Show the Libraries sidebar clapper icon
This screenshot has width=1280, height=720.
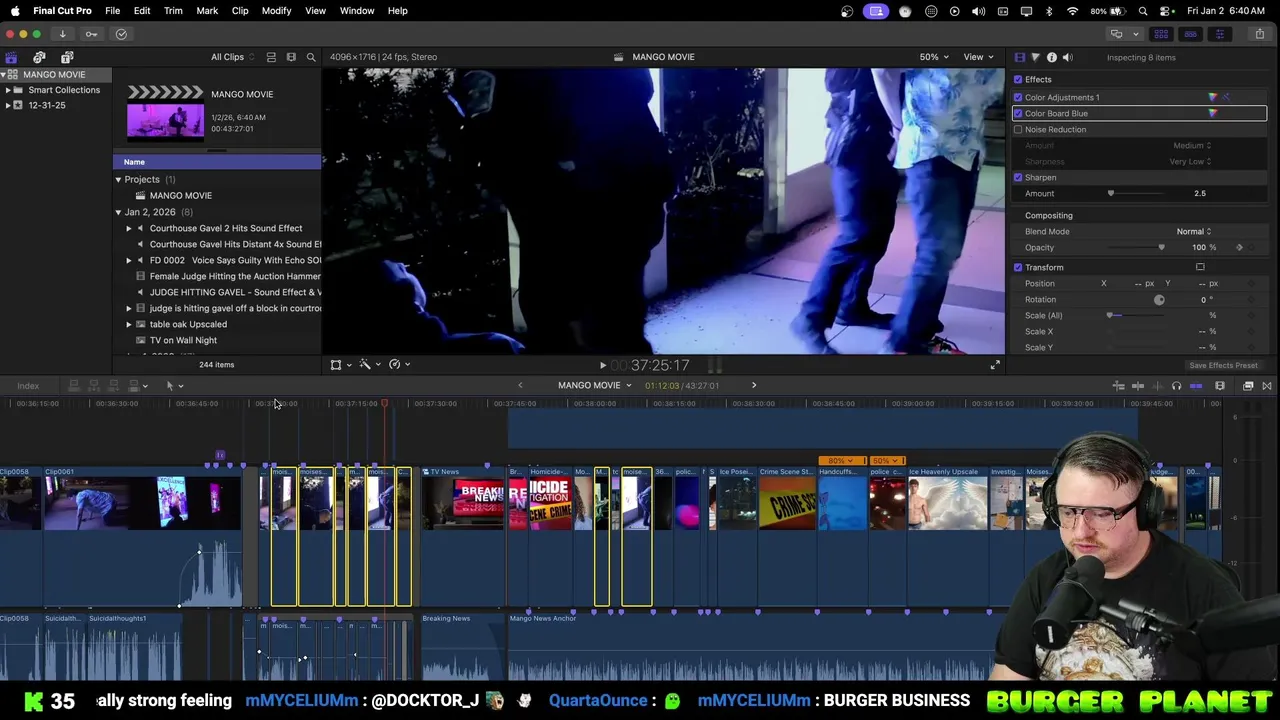tap(11, 57)
